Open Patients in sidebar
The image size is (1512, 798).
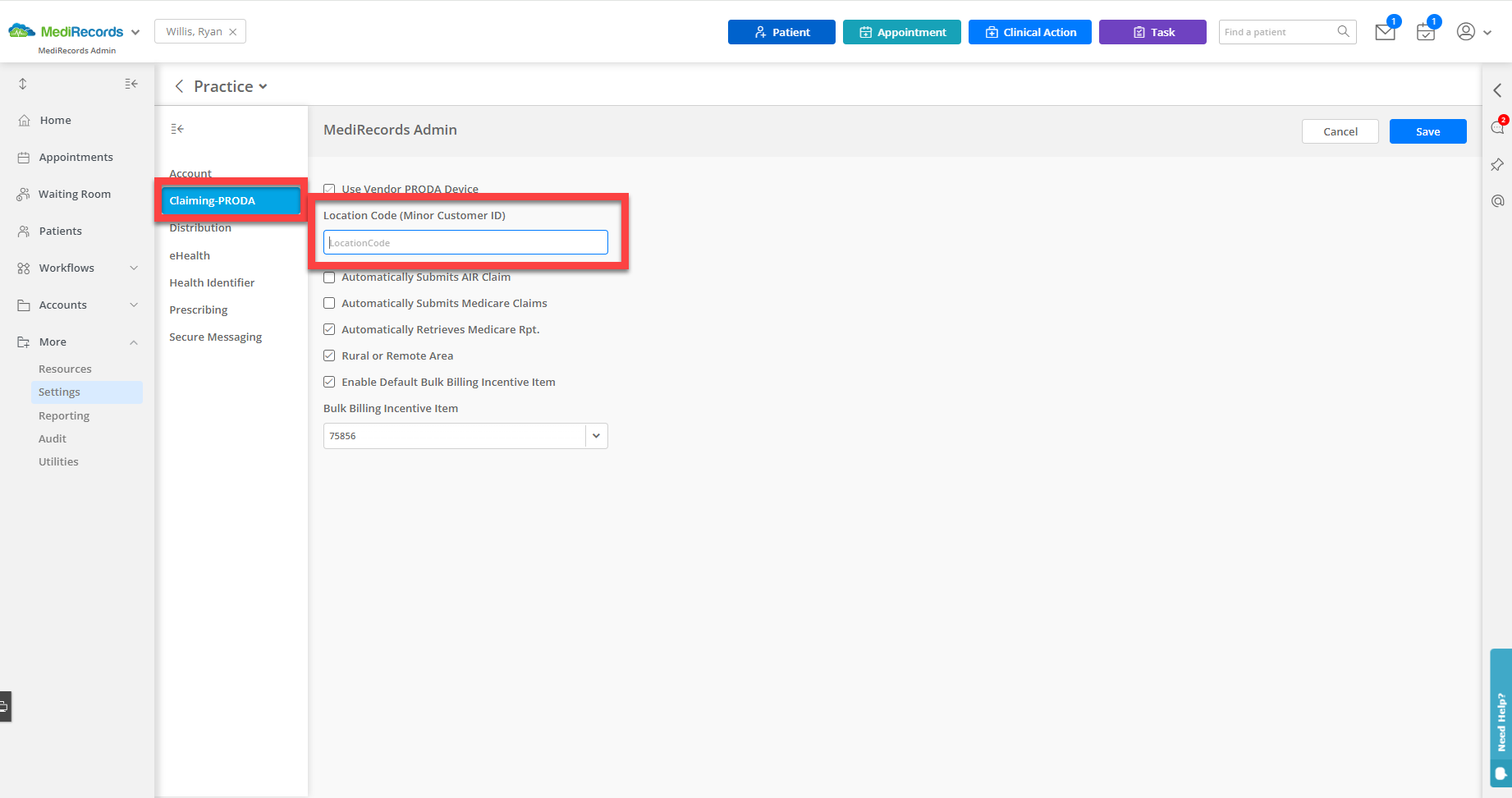pyautogui.click(x=60, y=231)
